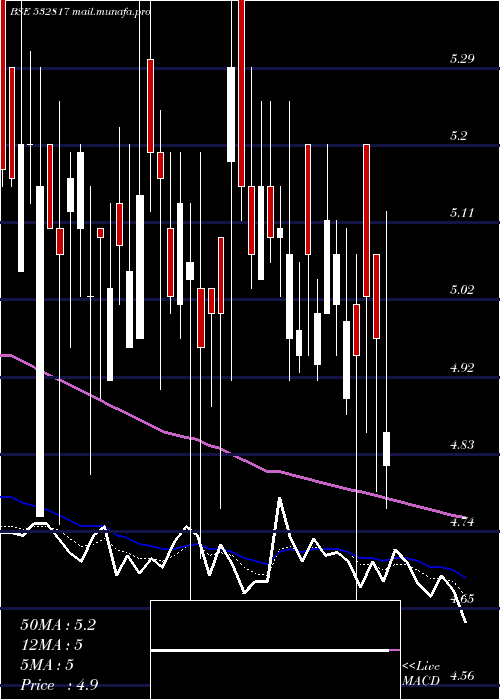Click the 12MA : 5 label
This screenshot has width=500, height=700.
click(51, 645)
